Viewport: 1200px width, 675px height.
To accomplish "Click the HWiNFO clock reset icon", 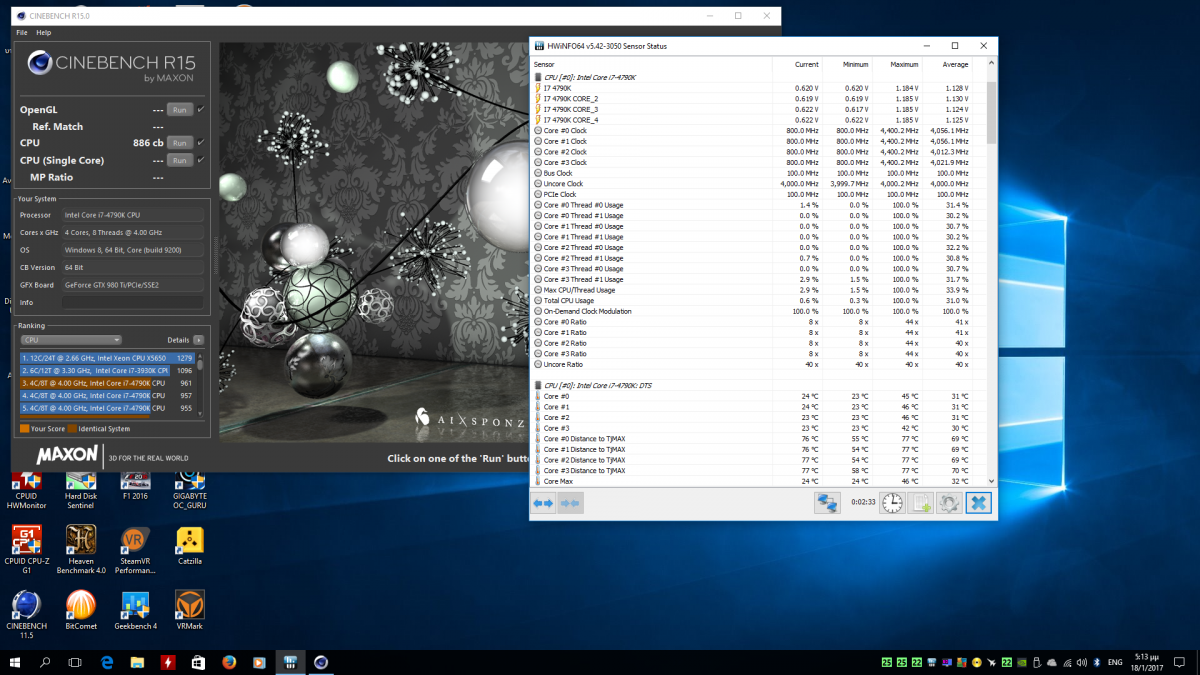I will coord(892,503).
